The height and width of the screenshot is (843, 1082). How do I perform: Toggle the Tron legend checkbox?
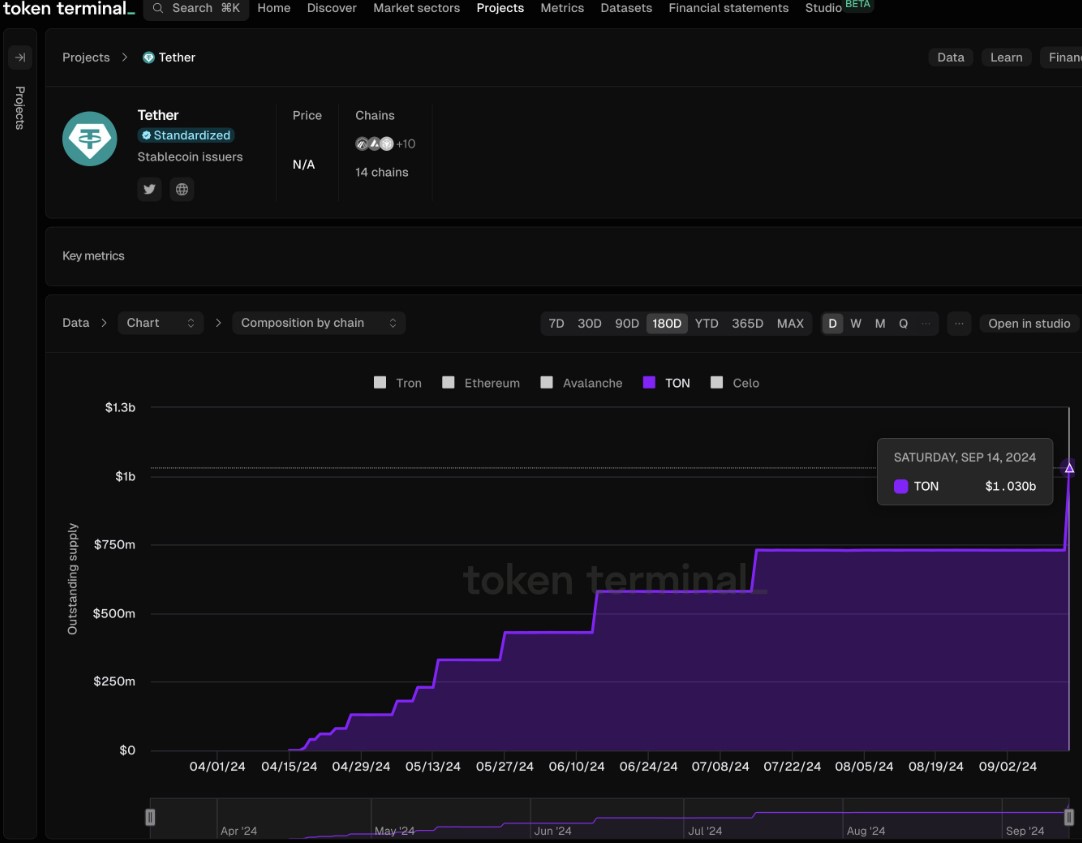(380, 382)
